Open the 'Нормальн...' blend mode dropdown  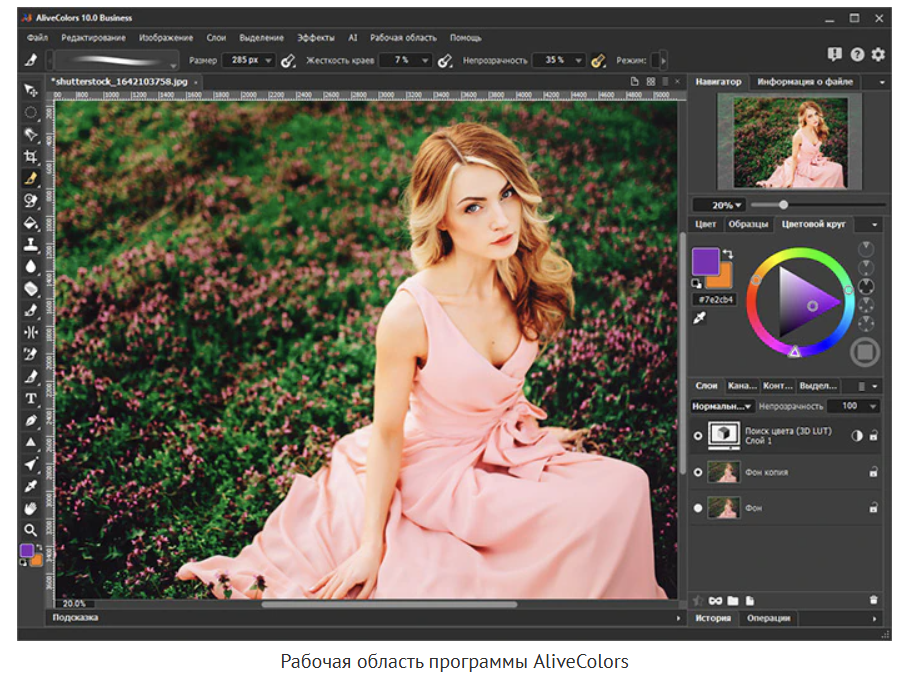coord(722,406)
